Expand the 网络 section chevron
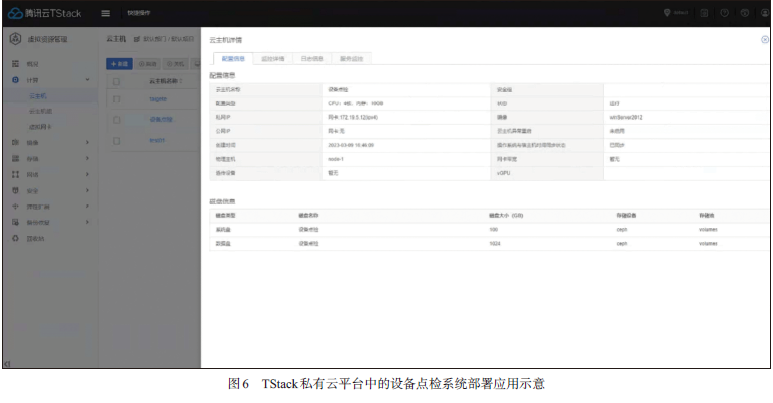The height and width of the screenshot is (403, 773). point(87,174)
